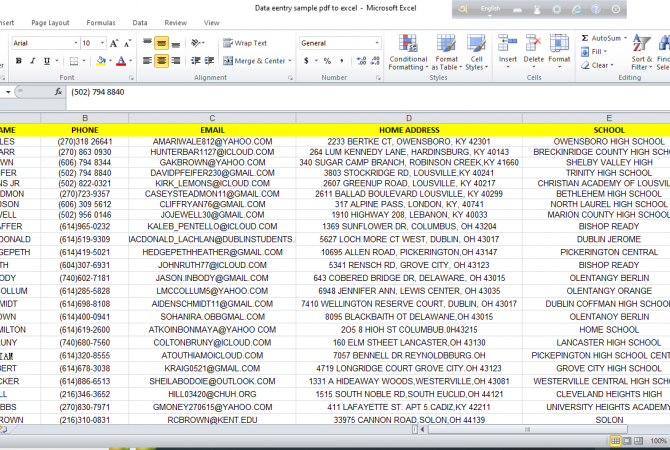Insert cells with Insert button
Image resolution: width=670 pixels, height=450 pixels.
[x=508, y=51]
